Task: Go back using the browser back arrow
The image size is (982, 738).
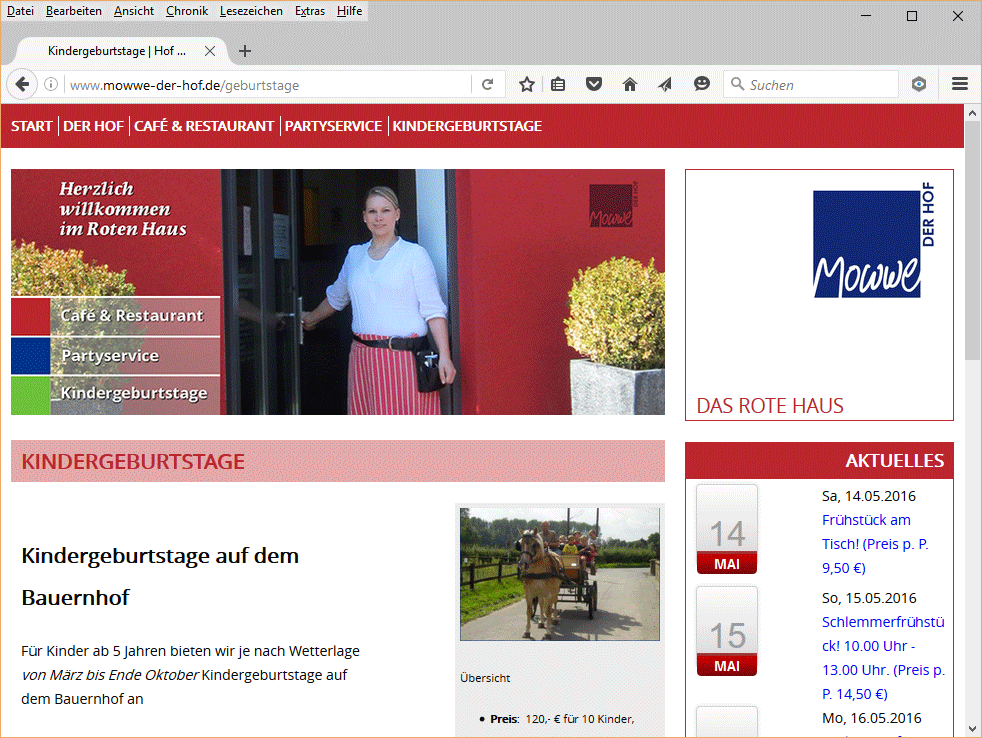Action: 22,84
